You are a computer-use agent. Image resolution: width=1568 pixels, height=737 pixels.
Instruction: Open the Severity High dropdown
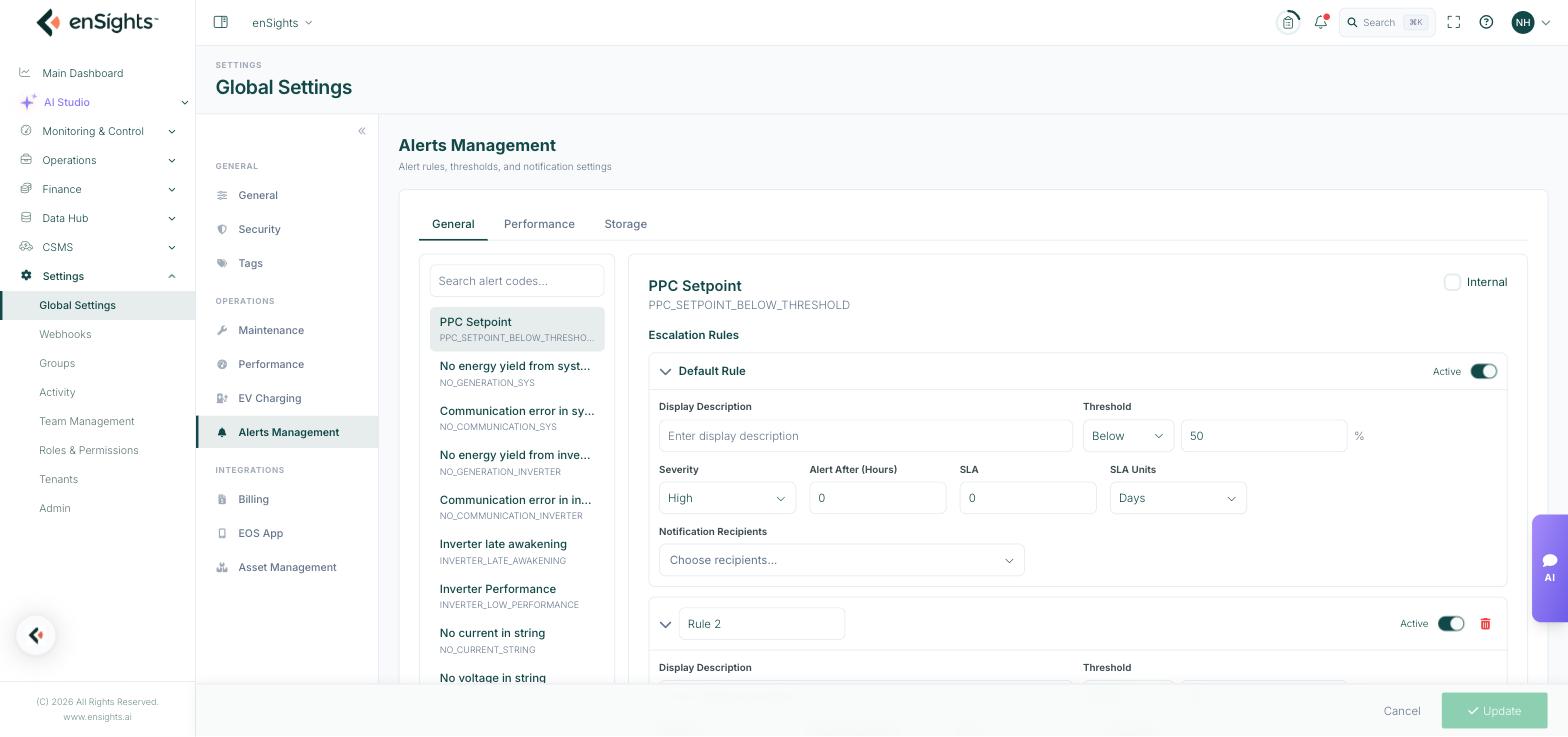pos(727,498)
